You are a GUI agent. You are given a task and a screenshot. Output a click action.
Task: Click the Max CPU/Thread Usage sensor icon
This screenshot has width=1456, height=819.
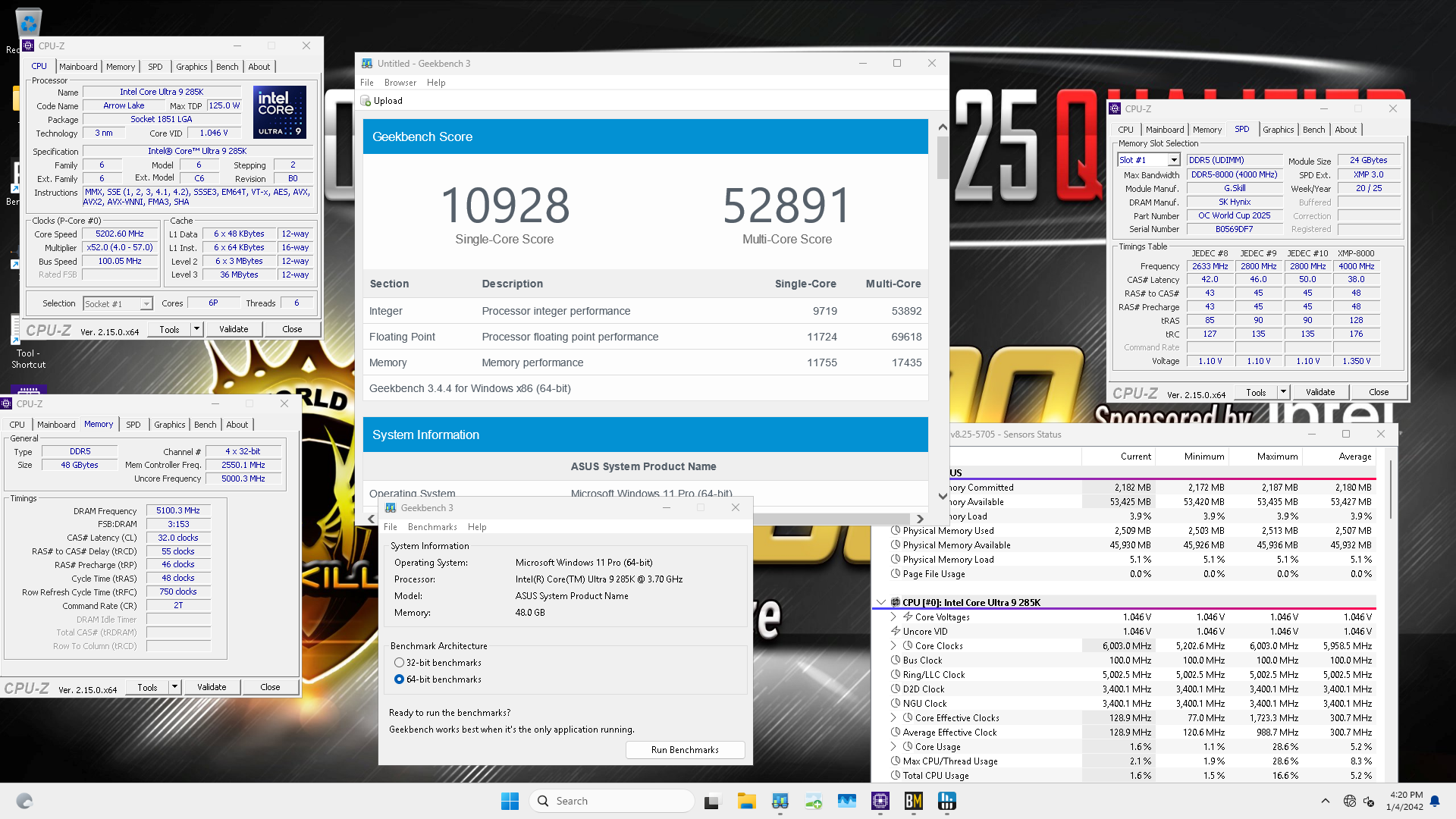pos(896,761)
